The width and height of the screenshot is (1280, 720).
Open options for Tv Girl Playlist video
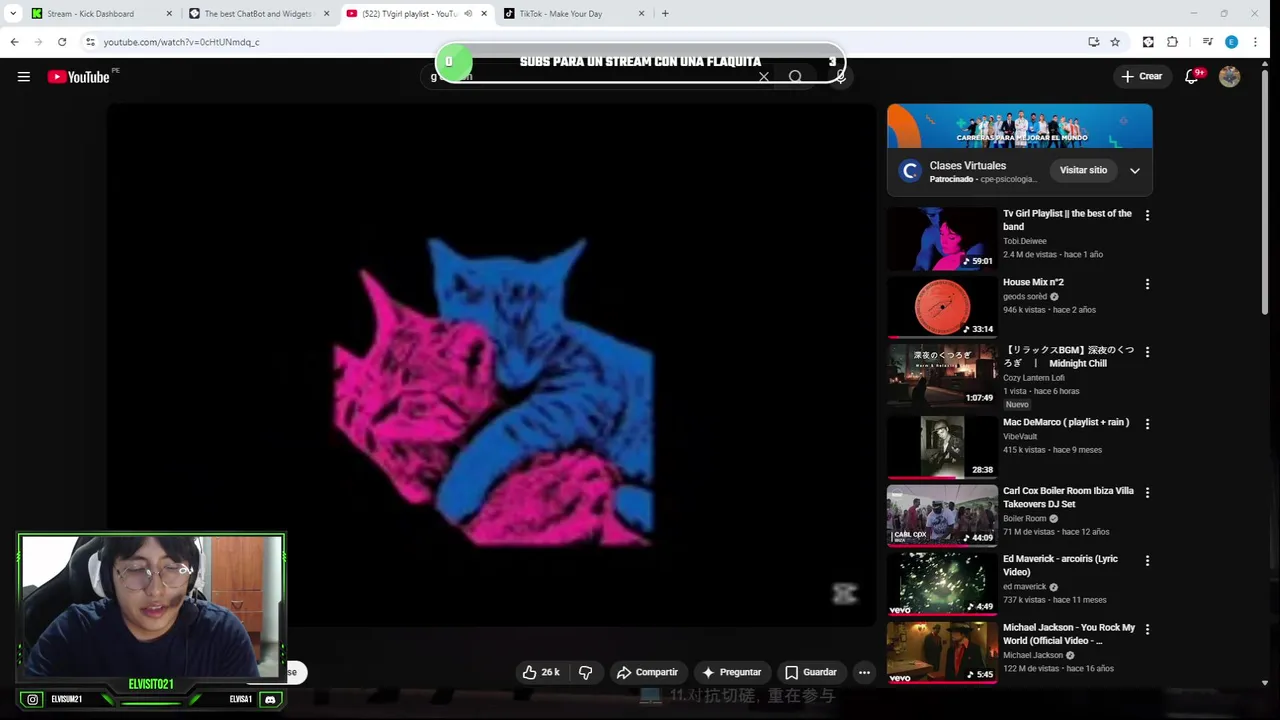(x=1147, y=215)
